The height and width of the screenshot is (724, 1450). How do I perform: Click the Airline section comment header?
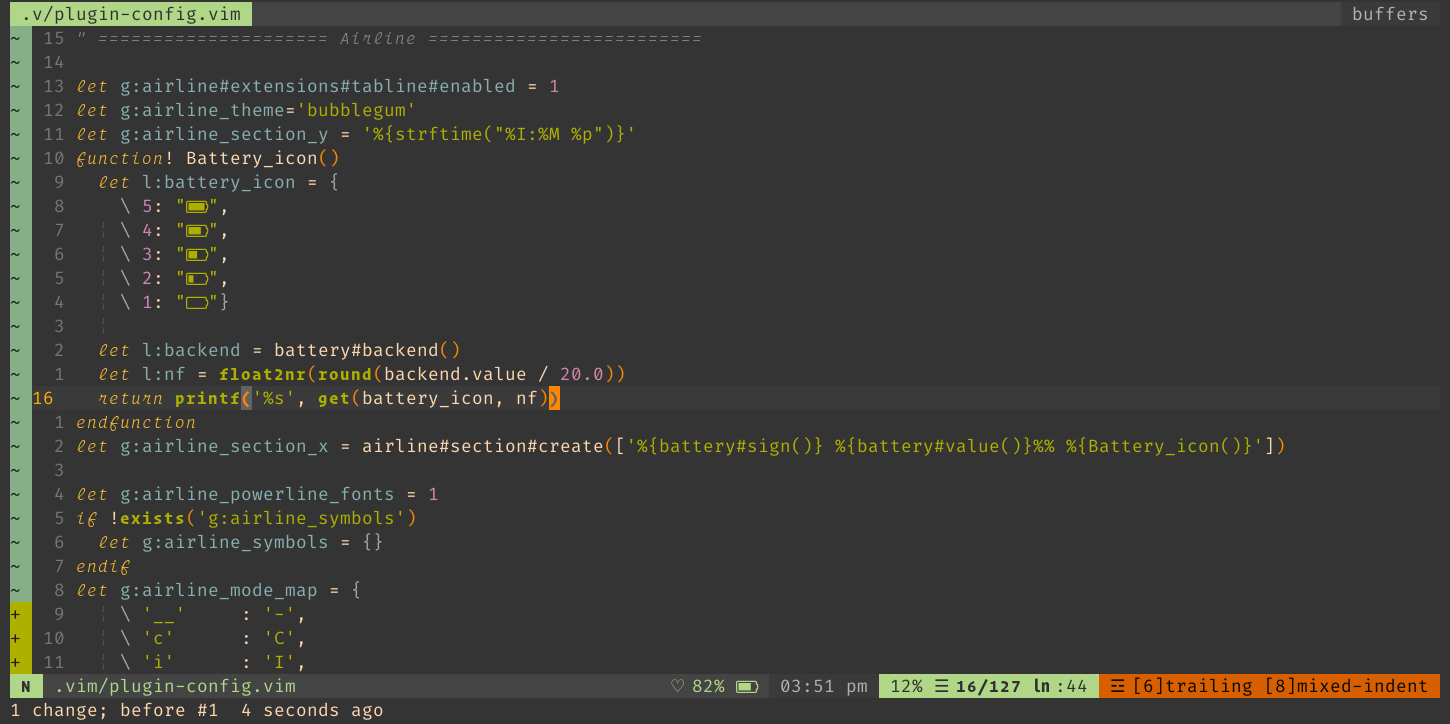coord(389,38)
